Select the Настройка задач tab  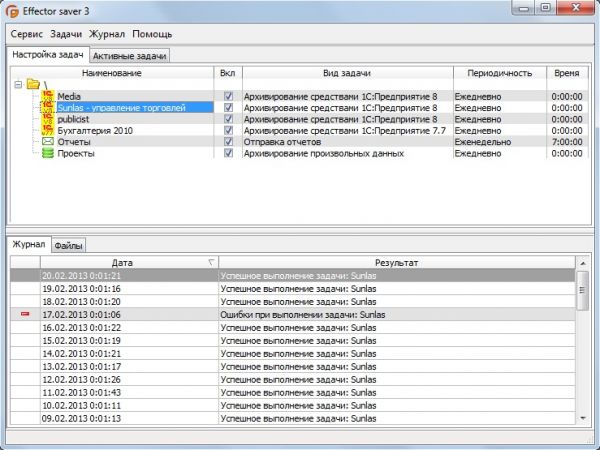point(48,55)
